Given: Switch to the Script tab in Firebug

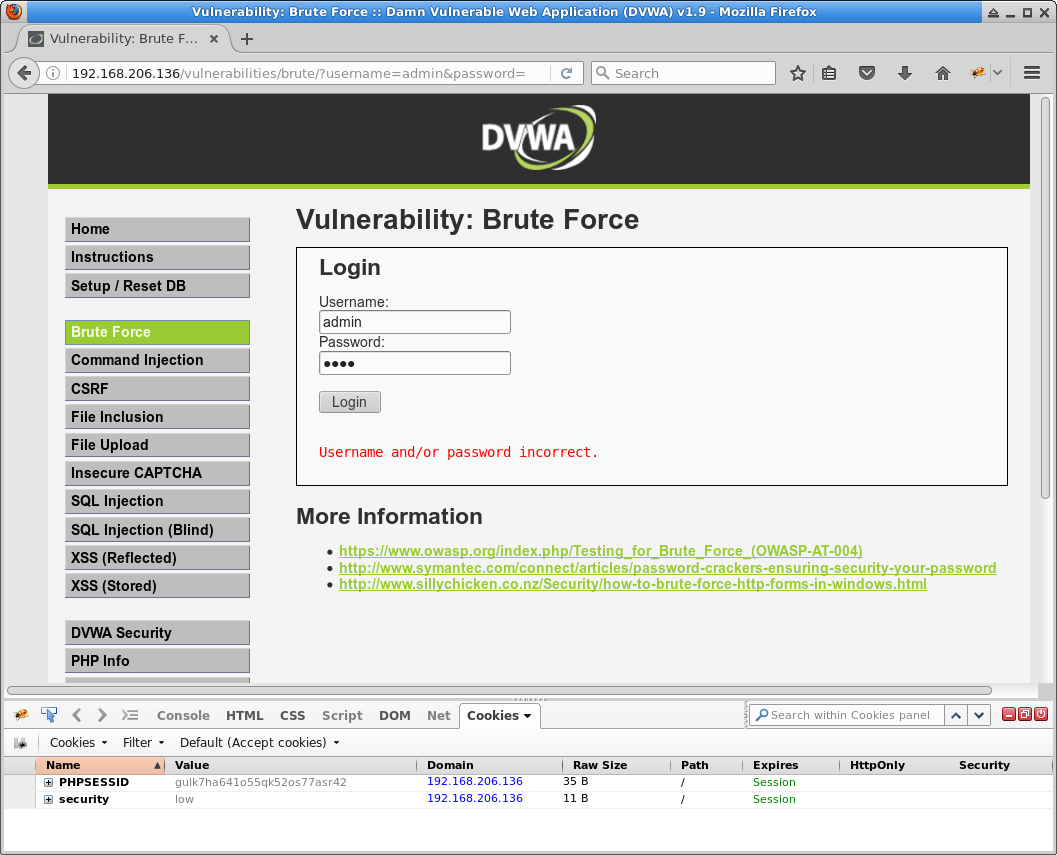Looking at the screenshot, I should pos(342,715).
